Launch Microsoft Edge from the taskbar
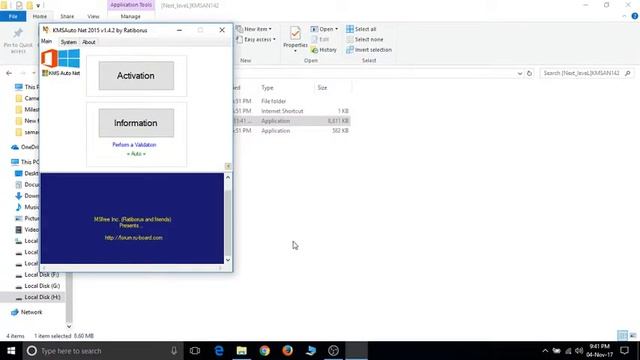This screenshot has width=640, height=360. 219,351
